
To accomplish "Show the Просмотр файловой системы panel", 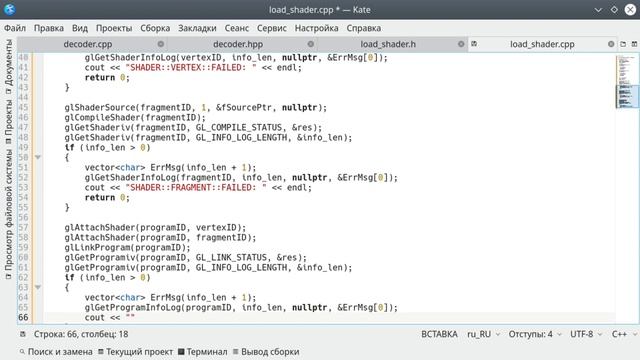I will 8,214.
